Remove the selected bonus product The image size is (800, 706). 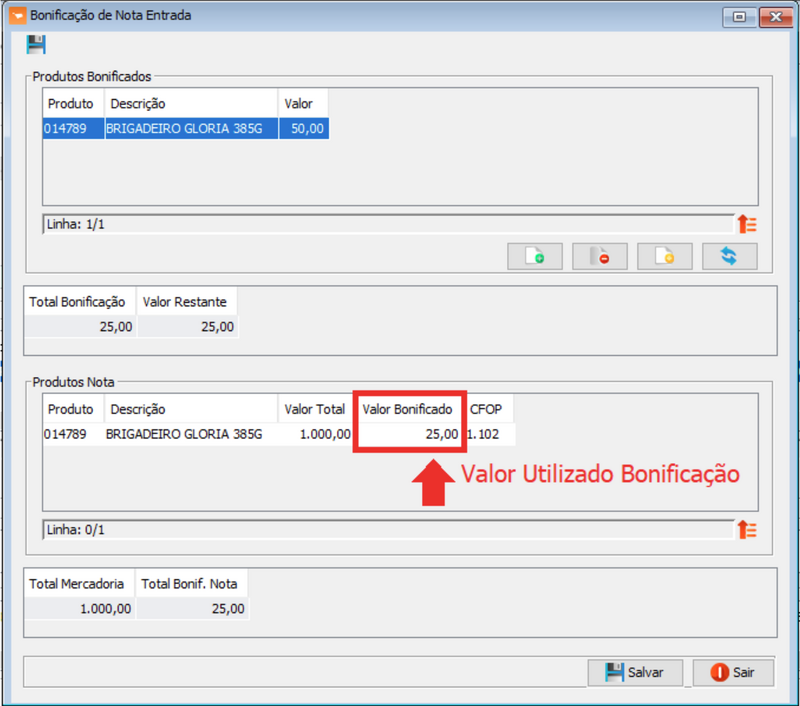click(600, 256)
